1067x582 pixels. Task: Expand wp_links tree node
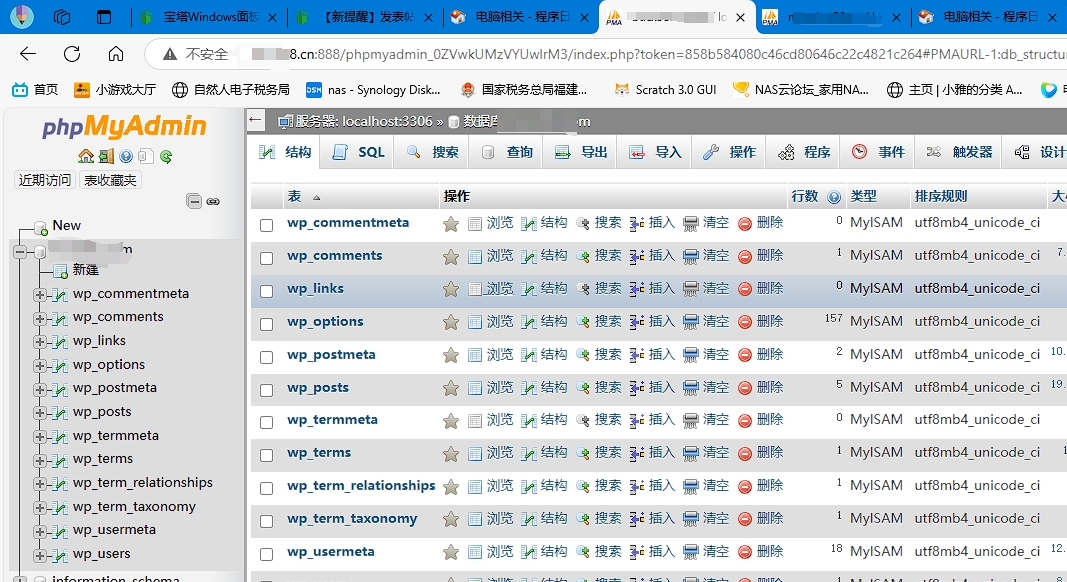coord(39,342)
